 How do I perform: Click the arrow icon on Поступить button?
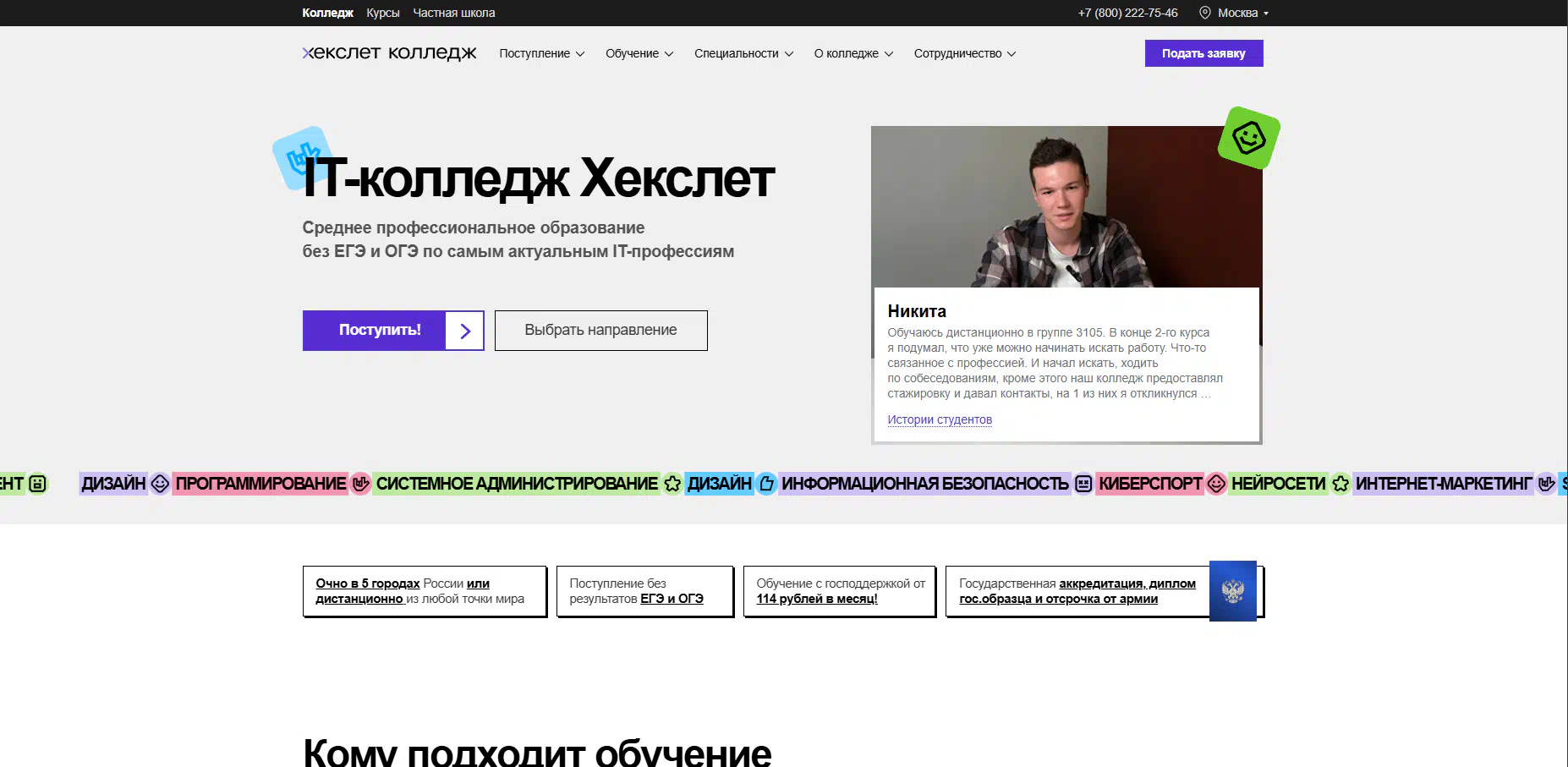465,331
